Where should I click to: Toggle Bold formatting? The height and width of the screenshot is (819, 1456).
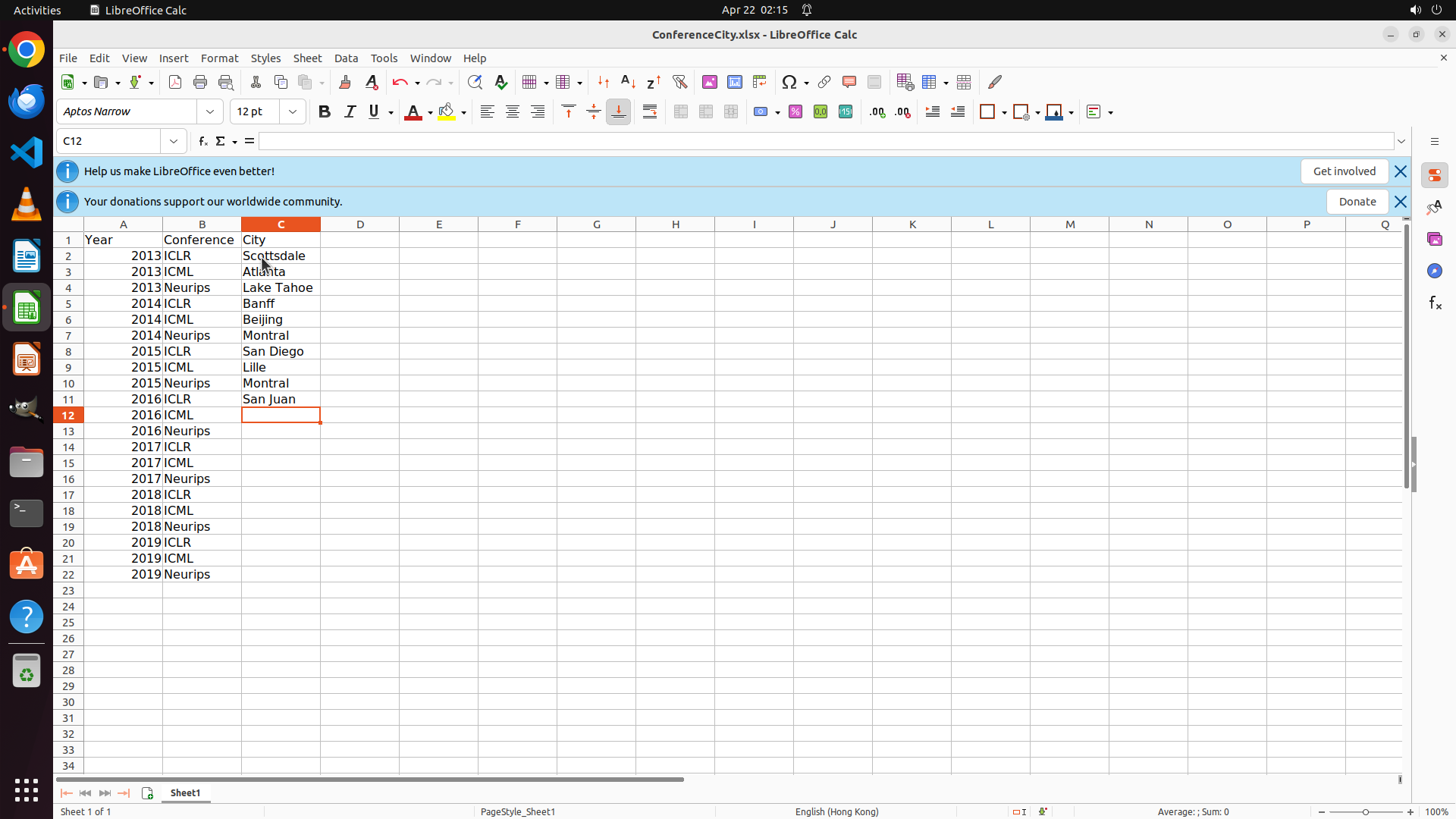[x=325, y=111]
